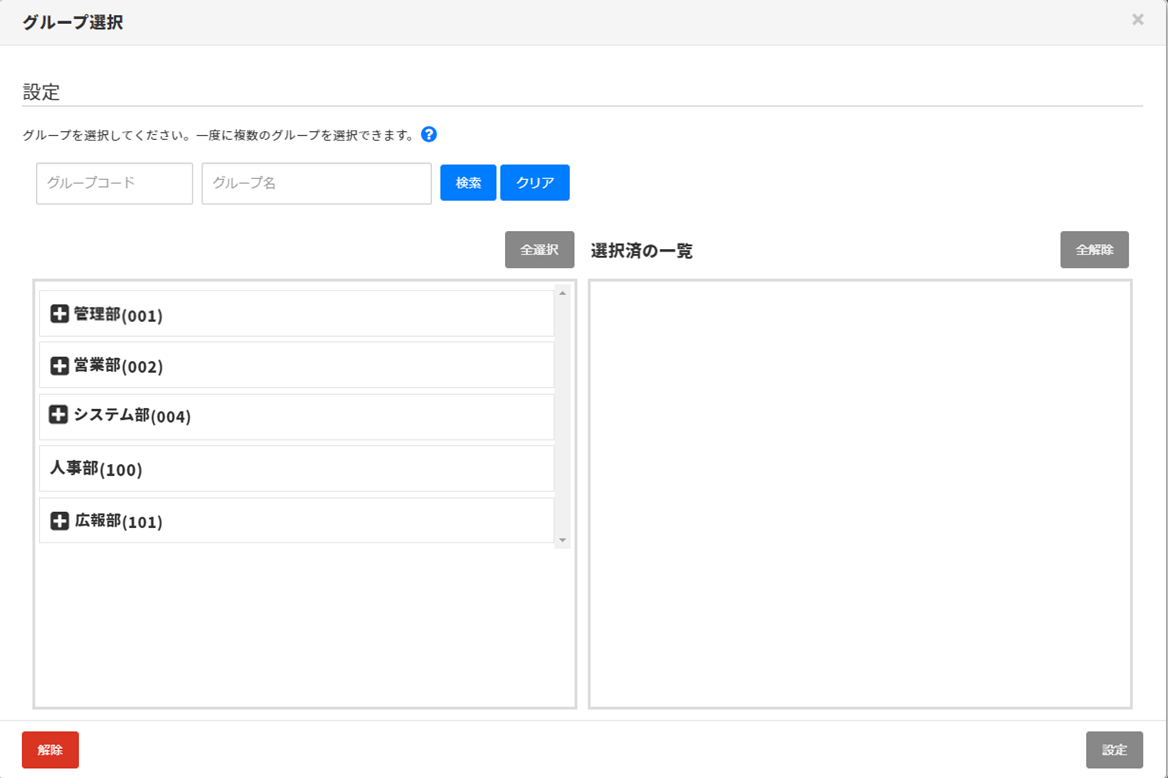Close the グループ選択 dialog with X
Screen dimensions: 1168x778
coord(1138,20)
